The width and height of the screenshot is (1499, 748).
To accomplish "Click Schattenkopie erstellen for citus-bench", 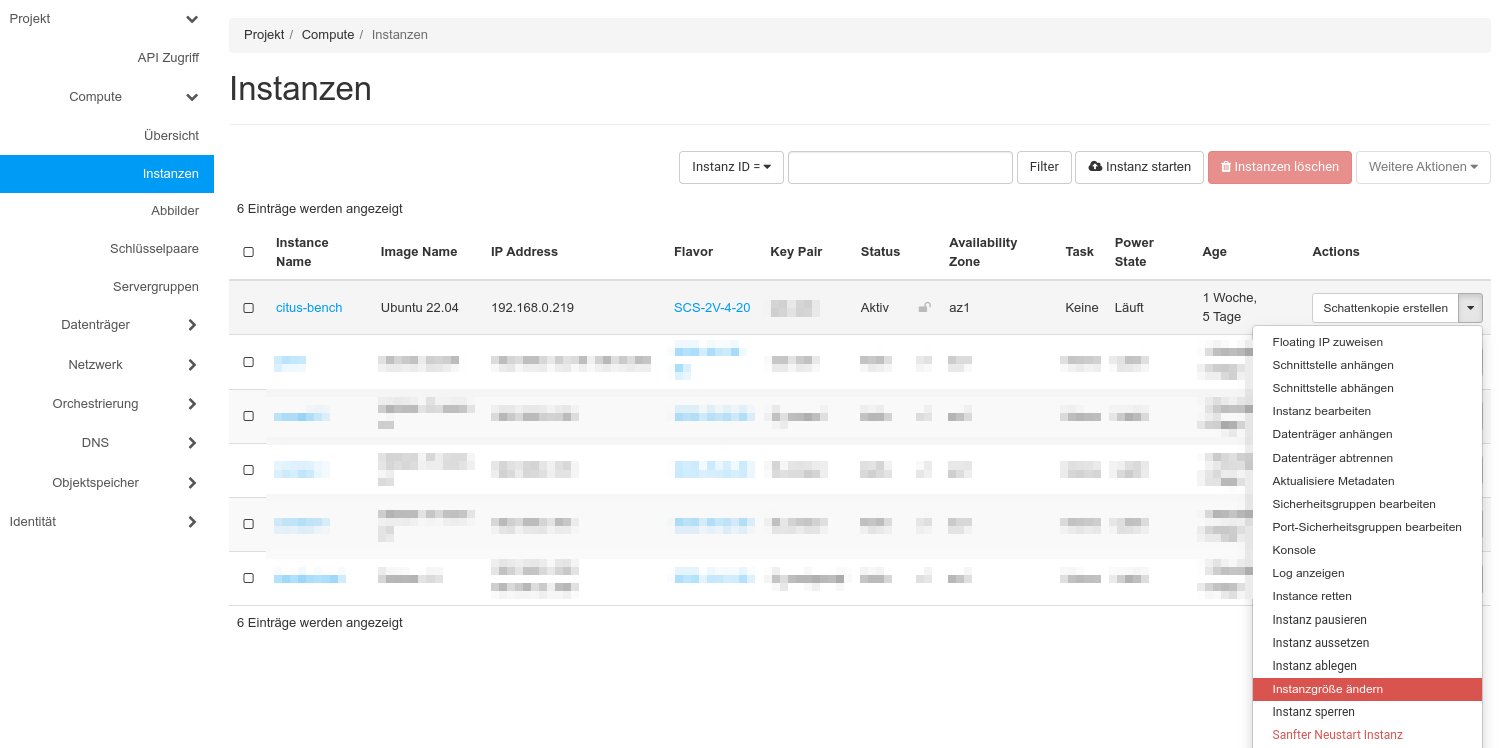I will pyautogui.click(x=1385, y=308).
